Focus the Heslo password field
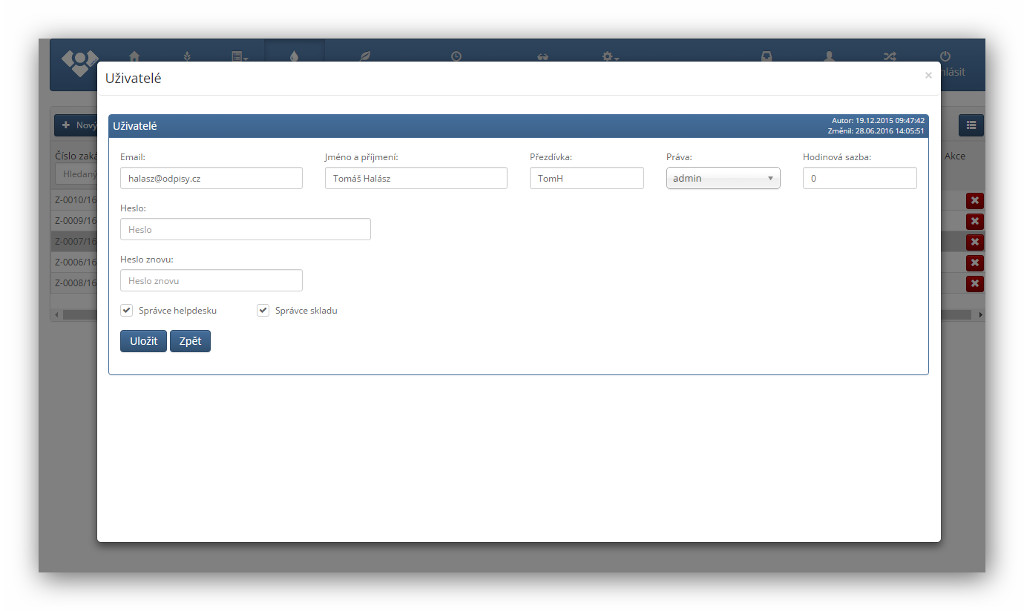This screenshot has height=611, width=1024. (x=245, y=229)
